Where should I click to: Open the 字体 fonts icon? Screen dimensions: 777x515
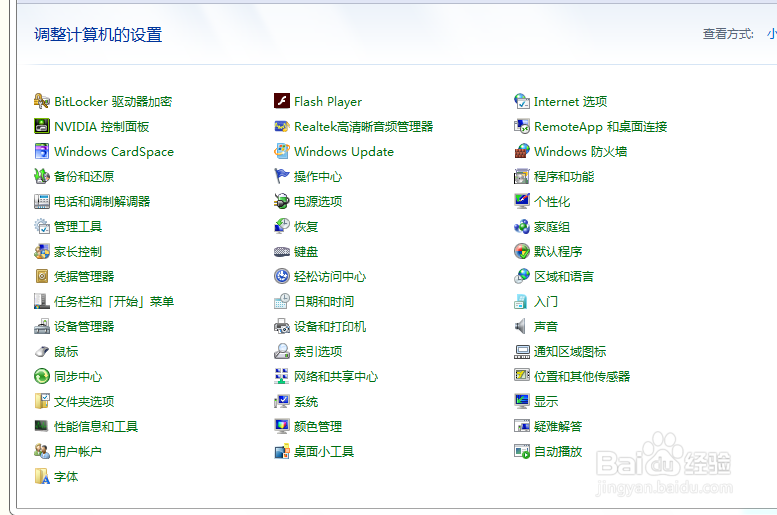pyautogui.click(x=42, y=476)
